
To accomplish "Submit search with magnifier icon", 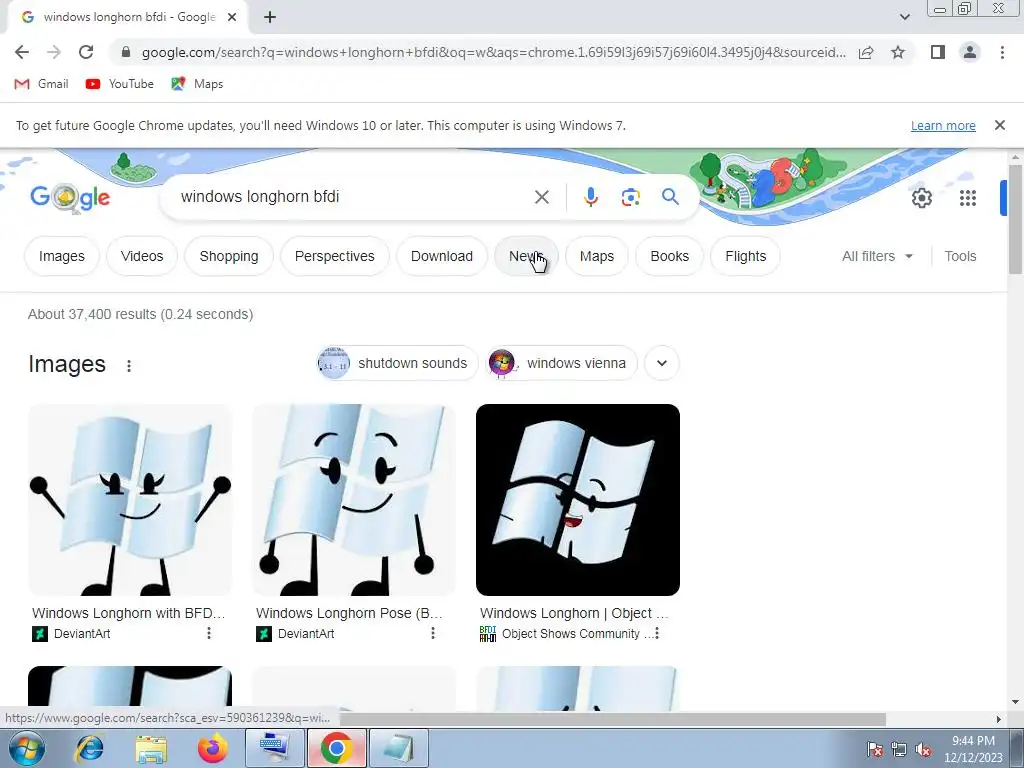I will [670, 197].
